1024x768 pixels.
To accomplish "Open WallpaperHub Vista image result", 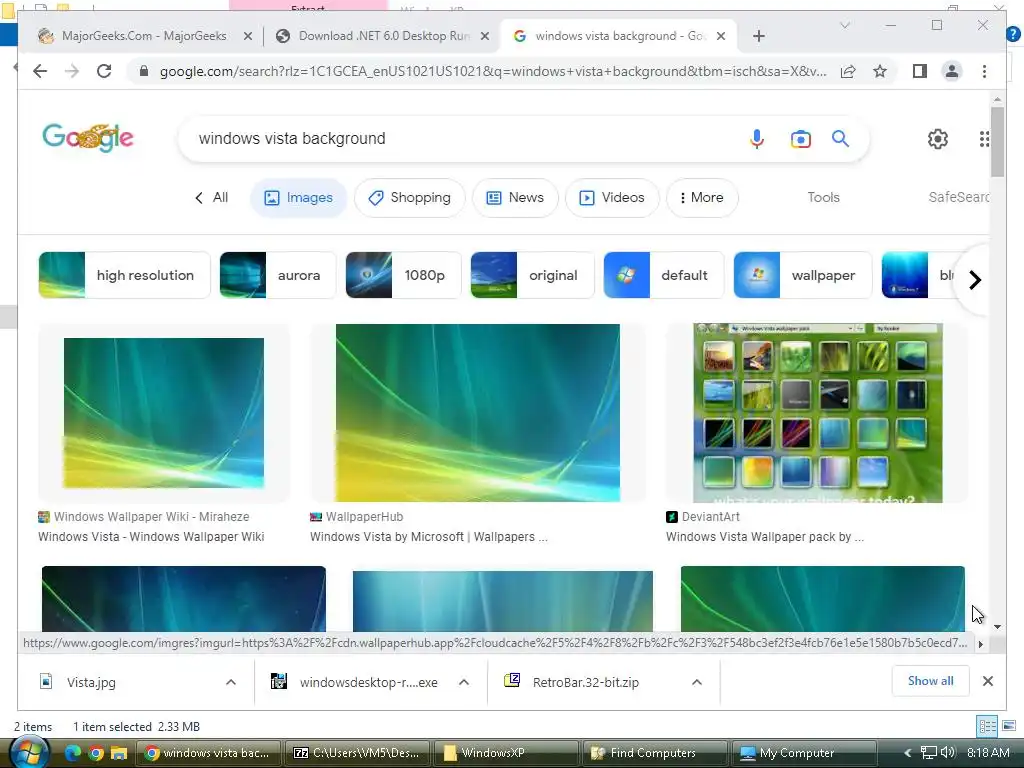I will 477,413.
